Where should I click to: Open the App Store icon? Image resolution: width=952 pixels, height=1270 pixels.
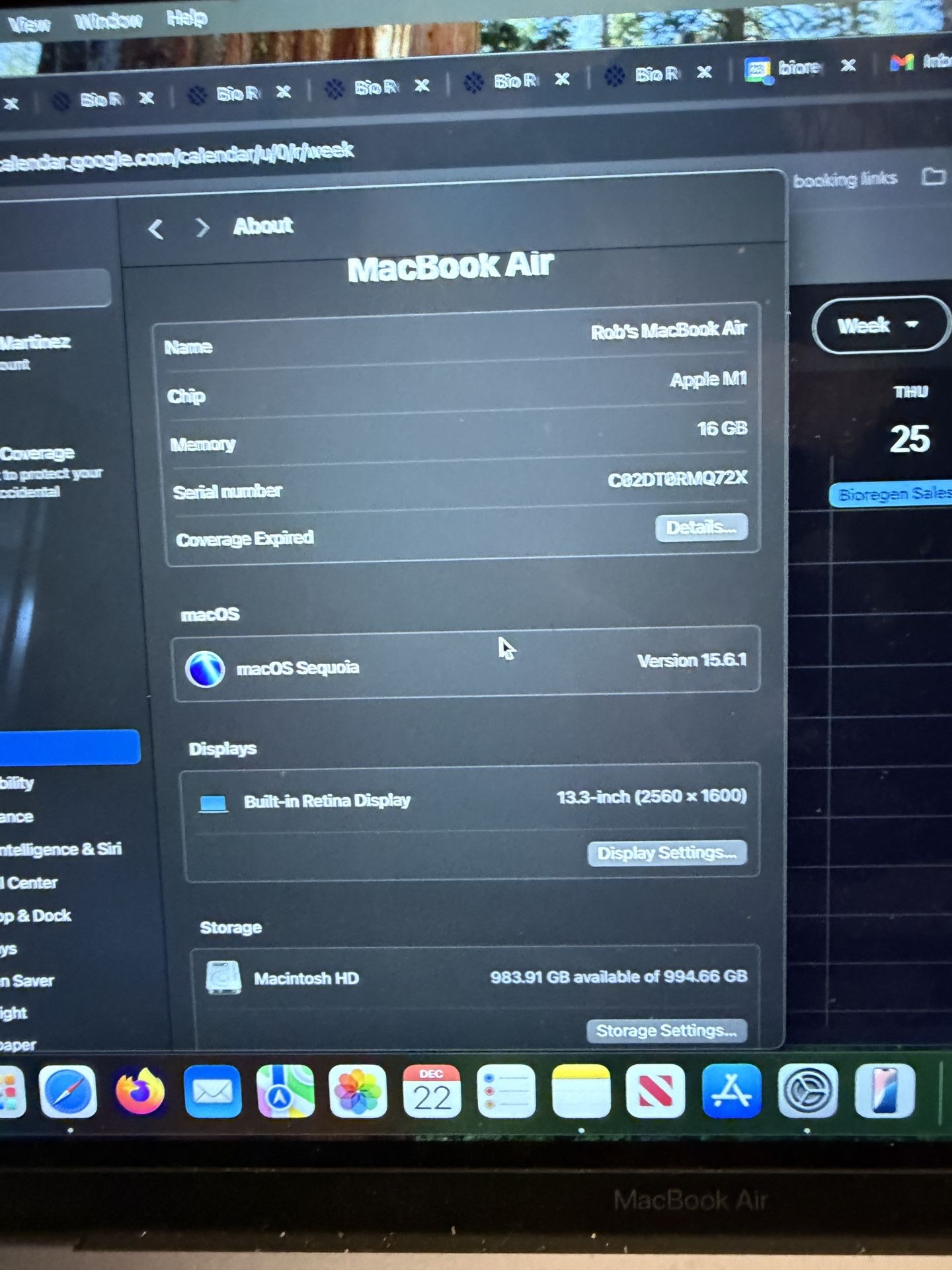tap(731, 1091)
